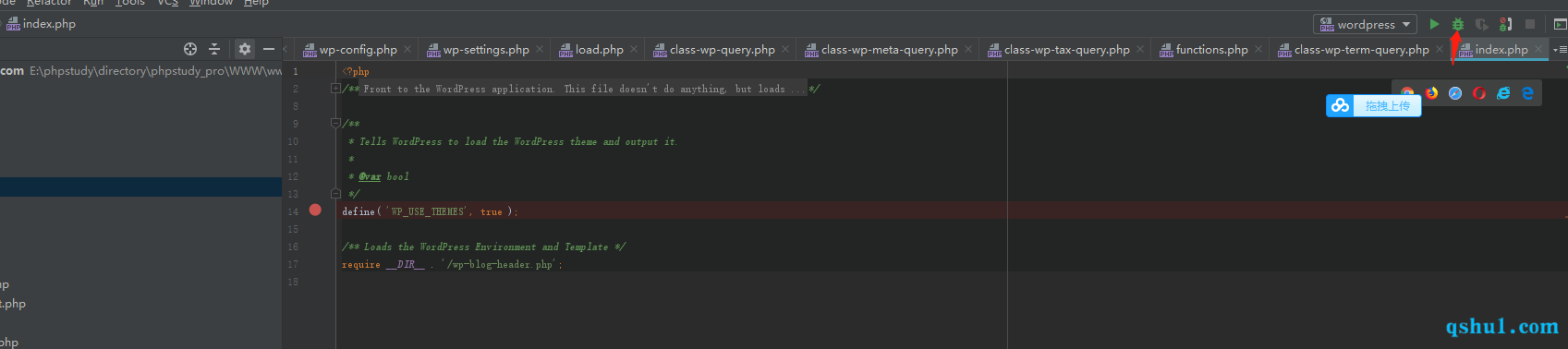This screenshot has height=349, width=1568.
Task: Close the load.php tab
Action: tap(634, 50)
